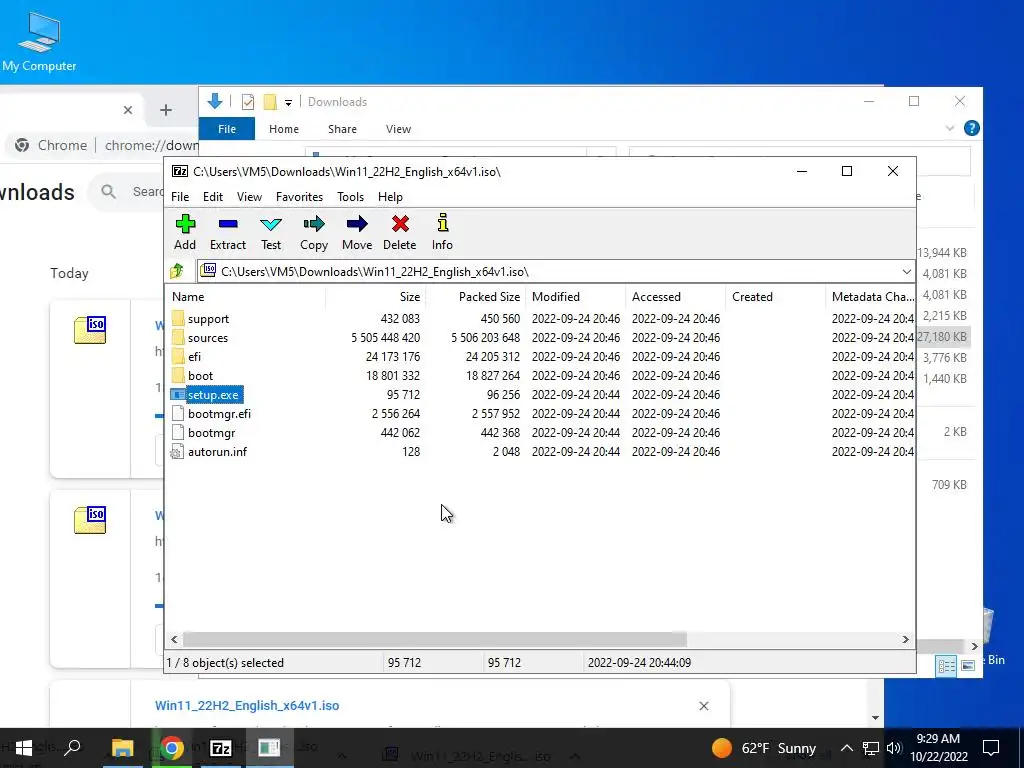The height and width of the screenshot is (768, 1024).
Task: Run the Test archive tool
Action: (x=271, y=224)
